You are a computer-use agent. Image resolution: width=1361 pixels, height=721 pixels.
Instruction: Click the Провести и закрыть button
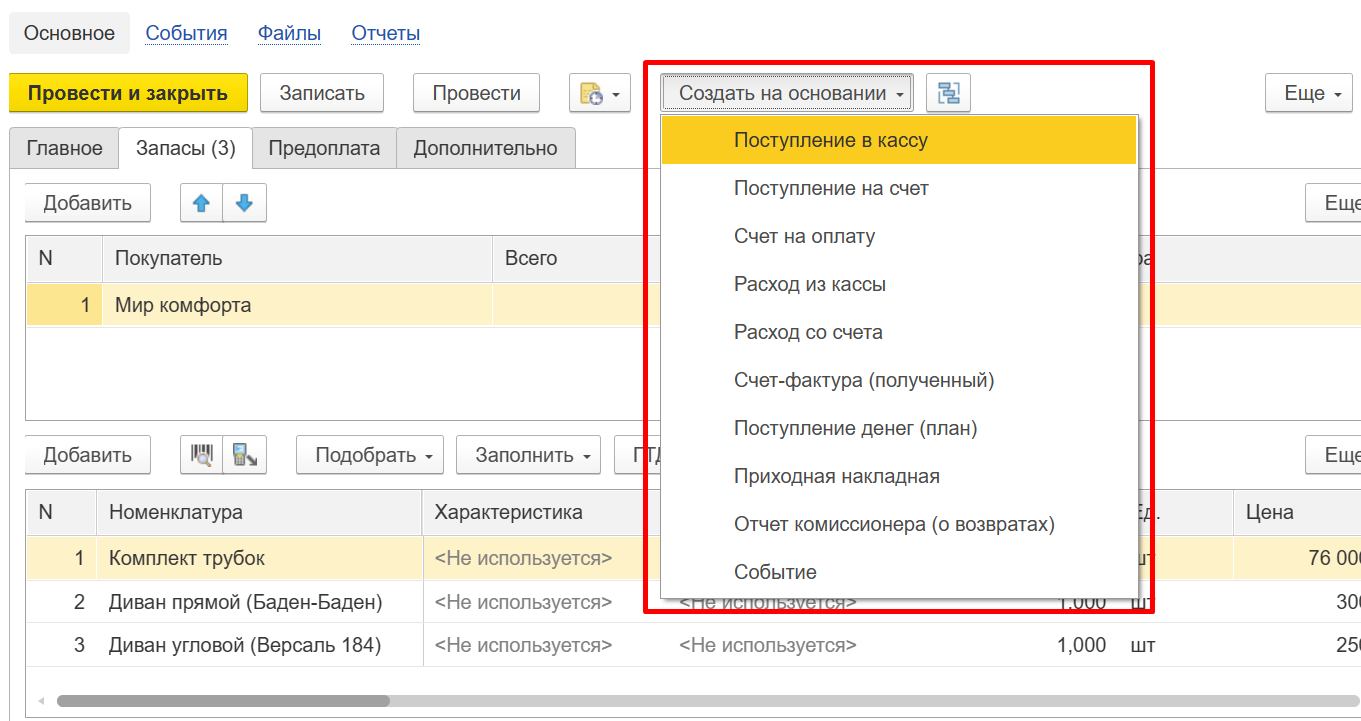coord(128,94)
